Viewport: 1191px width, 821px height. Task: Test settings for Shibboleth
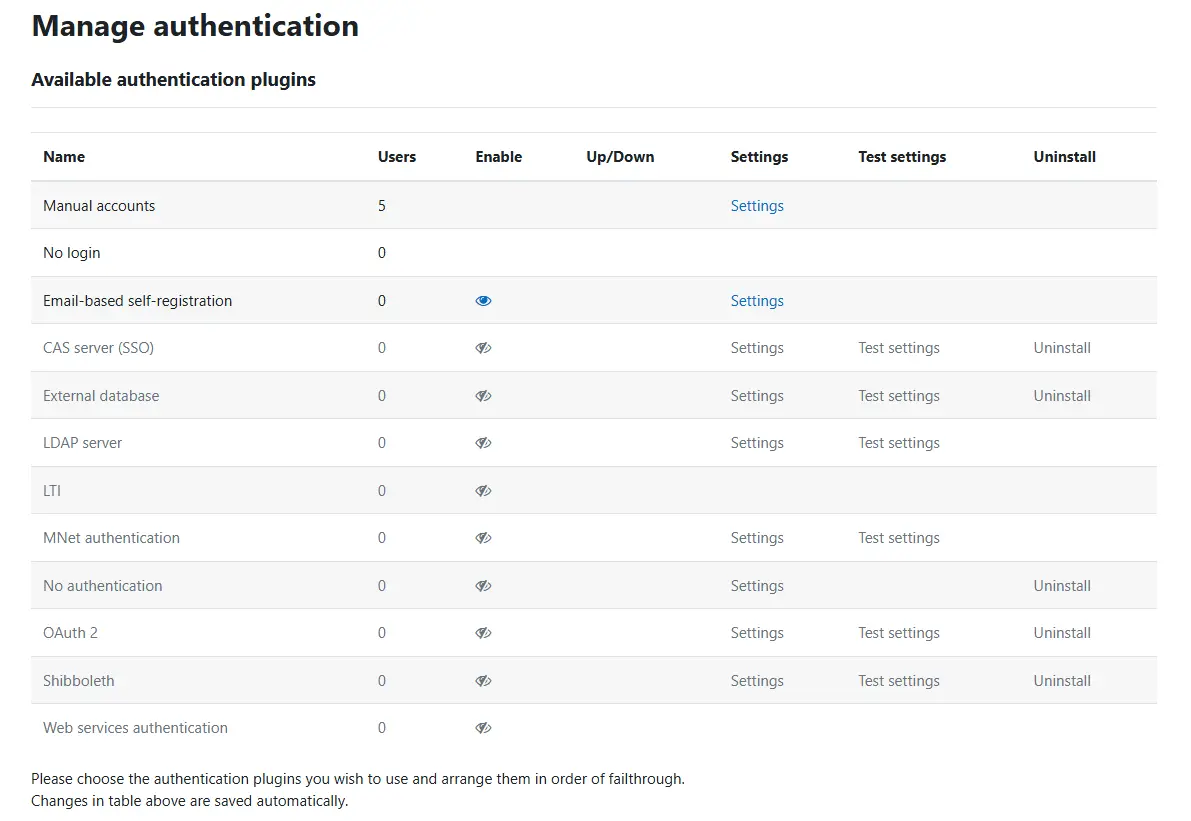click(899, 680)
